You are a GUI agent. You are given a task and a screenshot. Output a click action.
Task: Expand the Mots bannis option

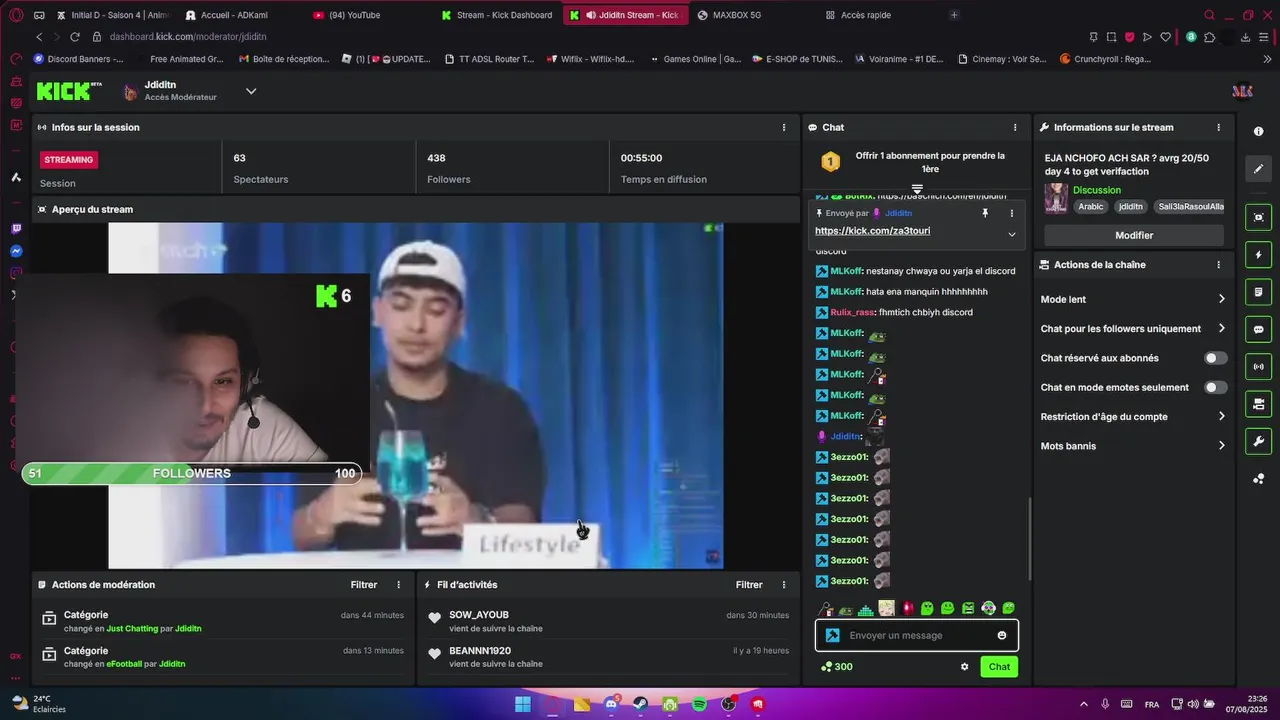click(x=1133, y=446)
